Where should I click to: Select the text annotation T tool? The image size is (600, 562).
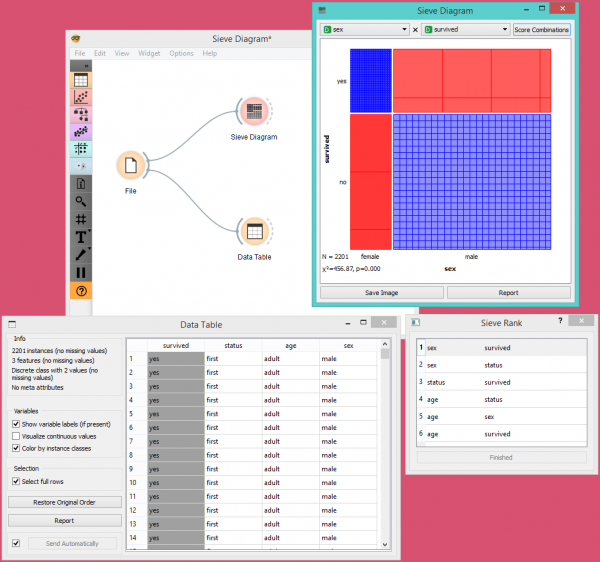(81, 237)
